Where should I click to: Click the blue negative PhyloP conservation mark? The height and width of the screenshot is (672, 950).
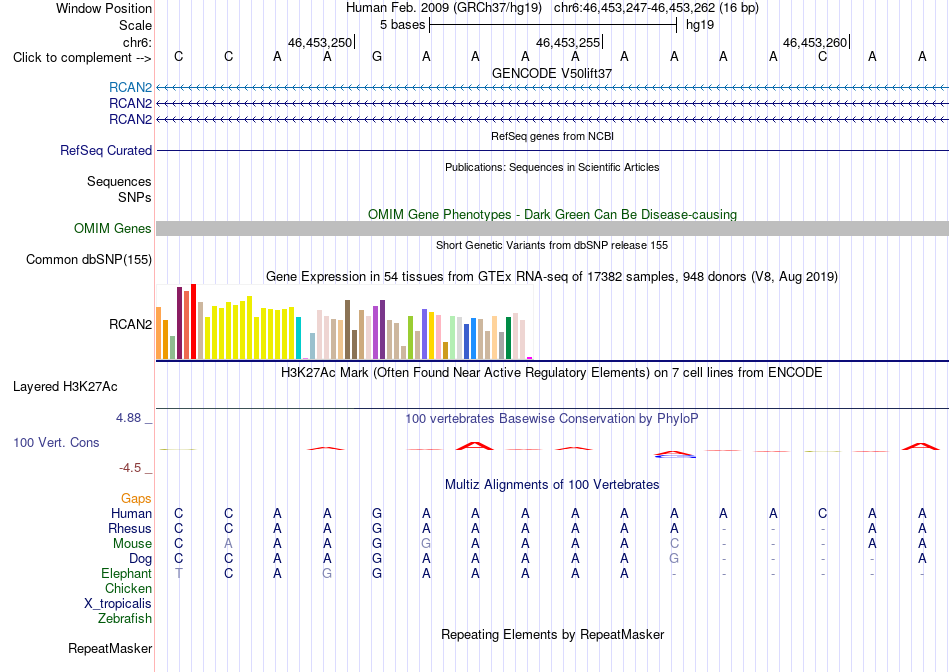tap(675, 456)
